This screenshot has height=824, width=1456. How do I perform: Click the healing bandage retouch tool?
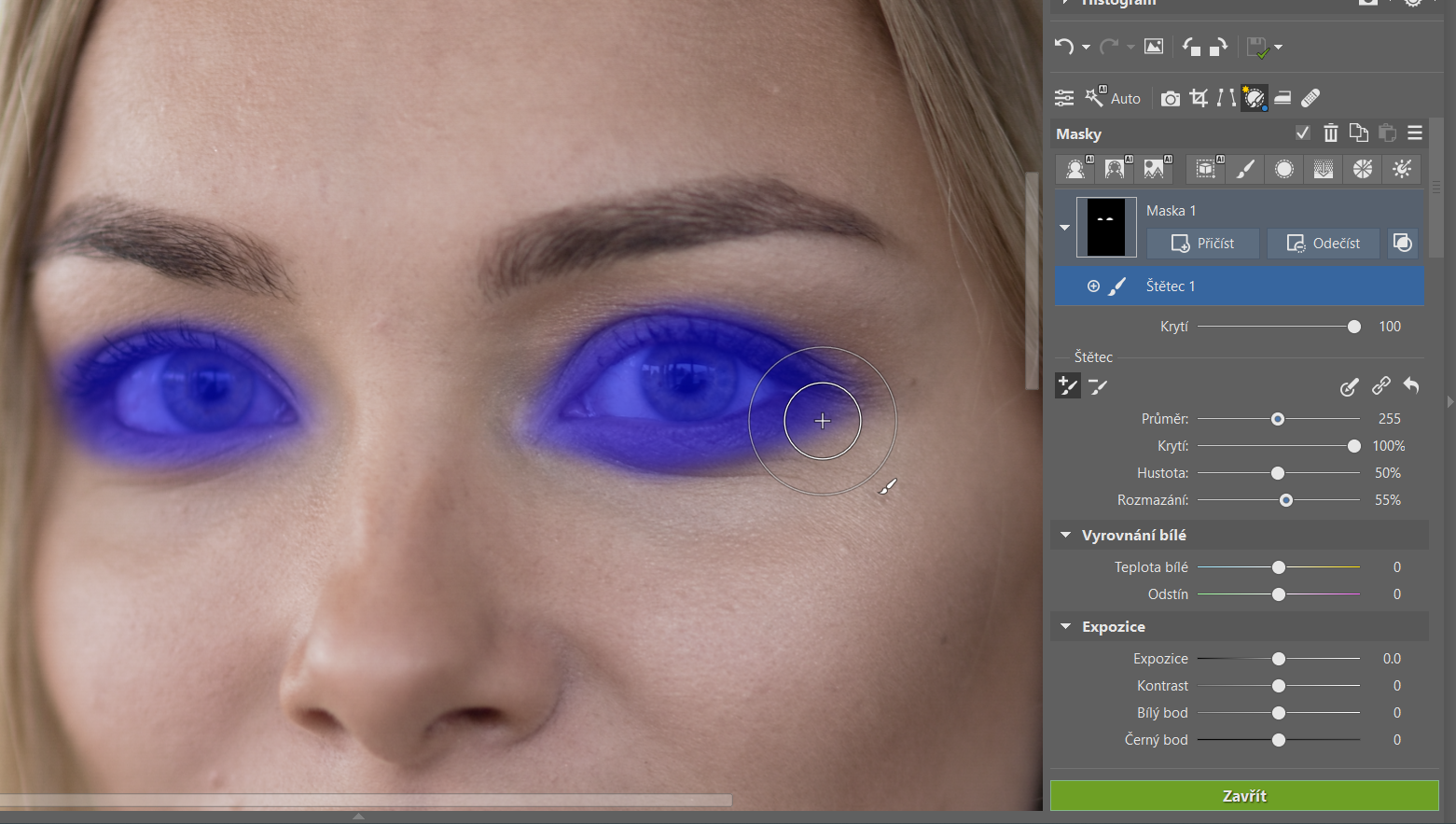[x=1310, y=98]
